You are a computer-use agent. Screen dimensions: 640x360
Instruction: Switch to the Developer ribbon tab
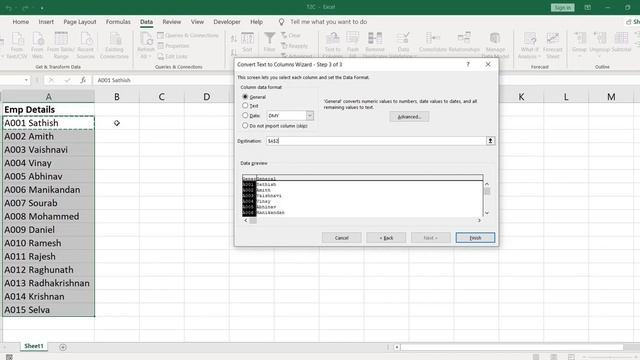pos(227,22)
